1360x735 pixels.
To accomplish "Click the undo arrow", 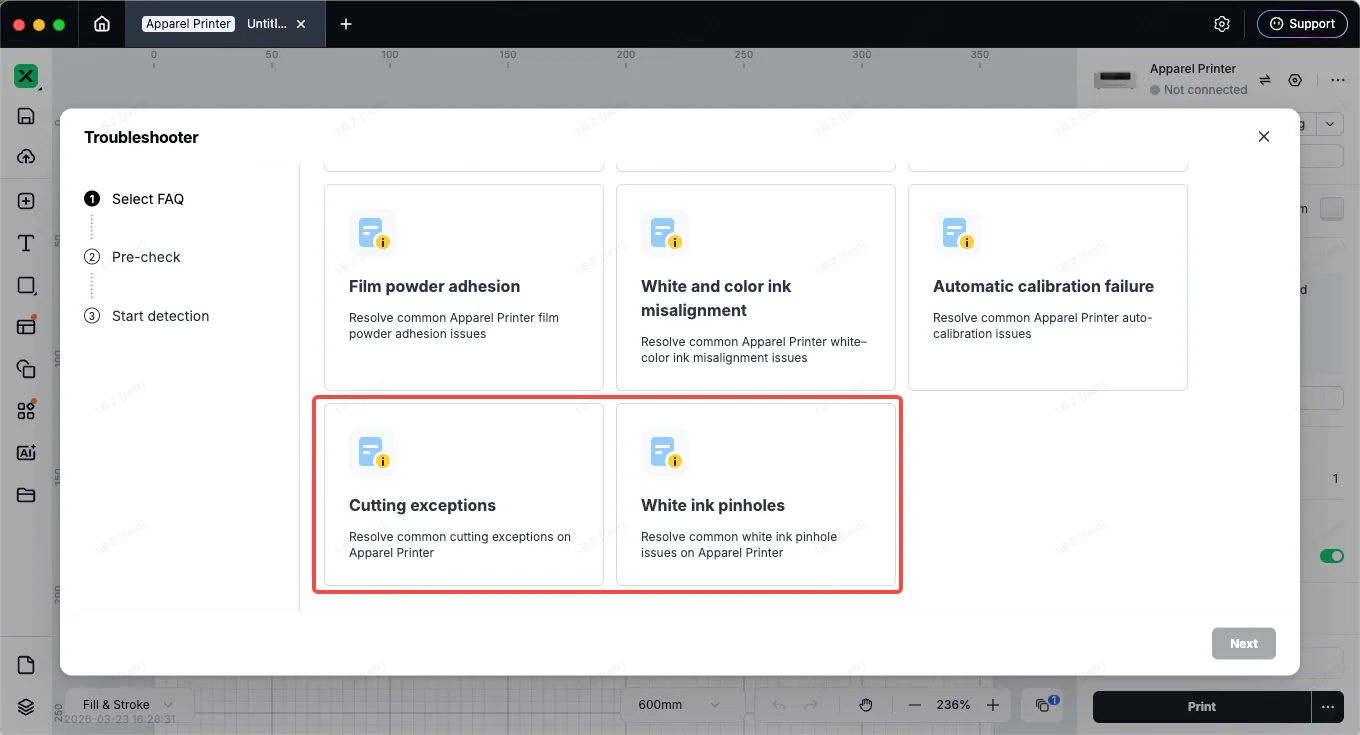I will (779, 705).
